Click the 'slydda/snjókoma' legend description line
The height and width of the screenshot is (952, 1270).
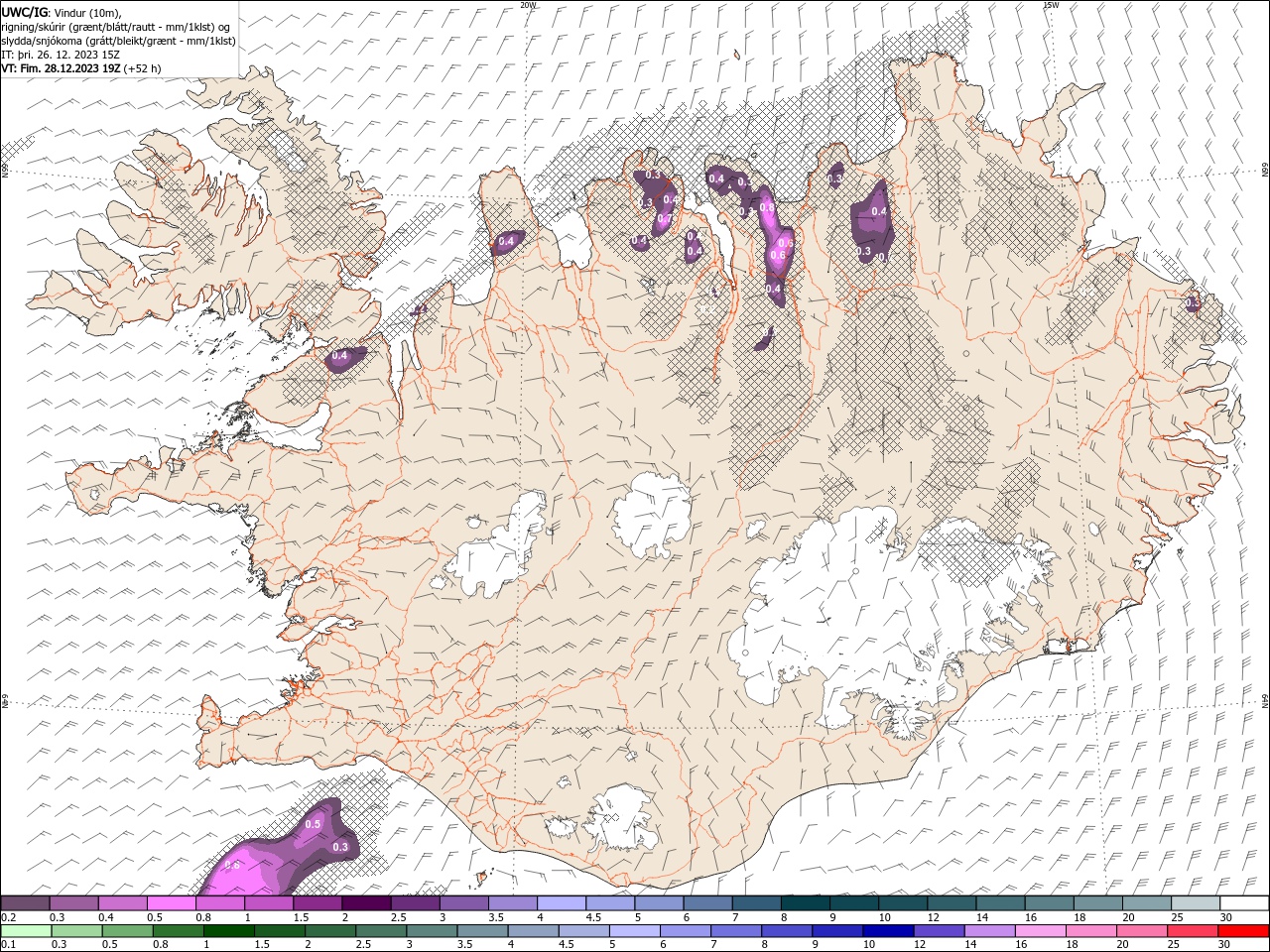coord(119,41)
